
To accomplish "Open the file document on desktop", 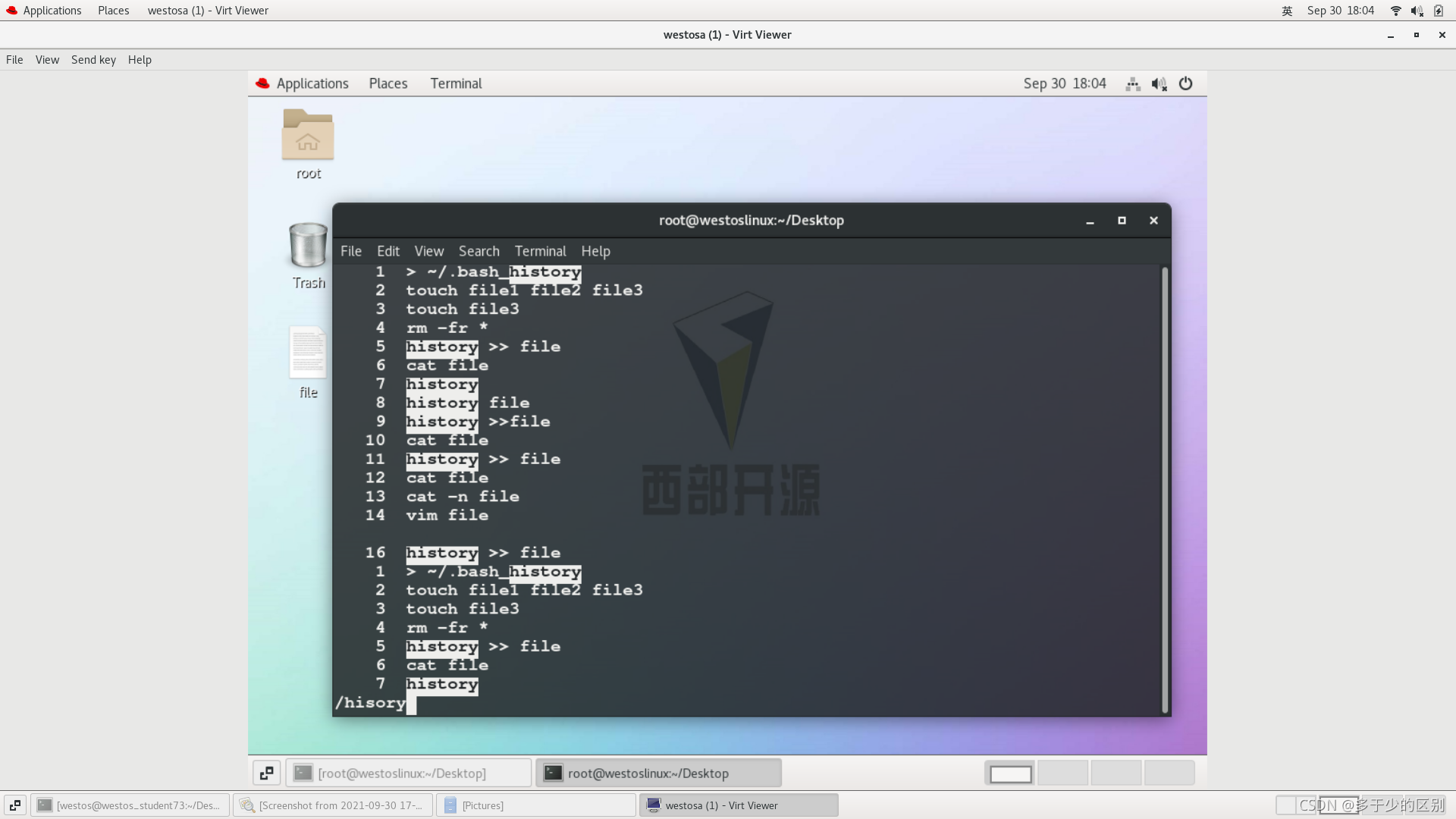I will click(x=308, y=353).
